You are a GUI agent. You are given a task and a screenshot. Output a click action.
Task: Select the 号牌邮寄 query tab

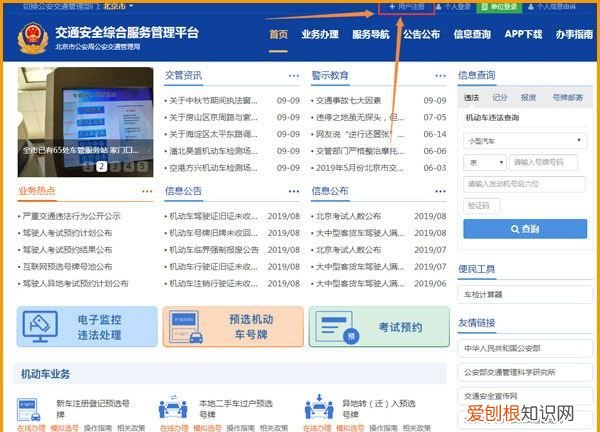point(568,98)
